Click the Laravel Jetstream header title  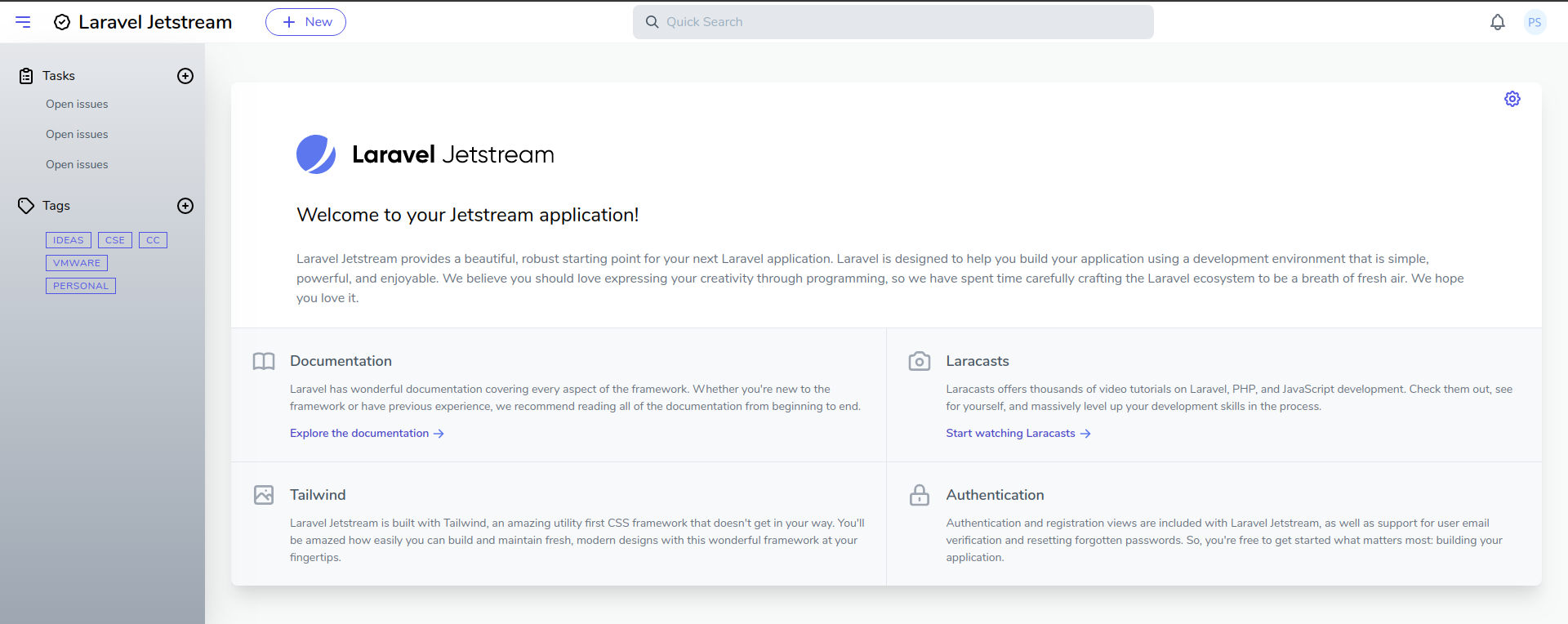click(155, 22)
